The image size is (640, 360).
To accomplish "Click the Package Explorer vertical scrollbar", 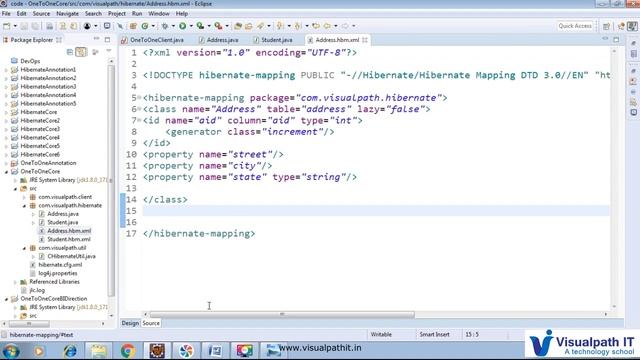I will coord(111,180).
